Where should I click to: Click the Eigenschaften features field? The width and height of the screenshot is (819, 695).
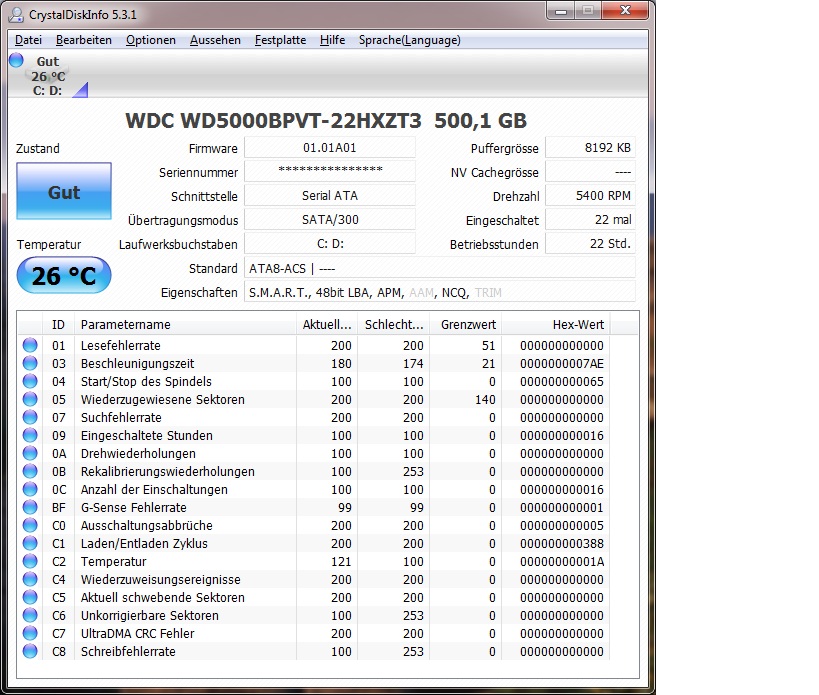(440, 292)
